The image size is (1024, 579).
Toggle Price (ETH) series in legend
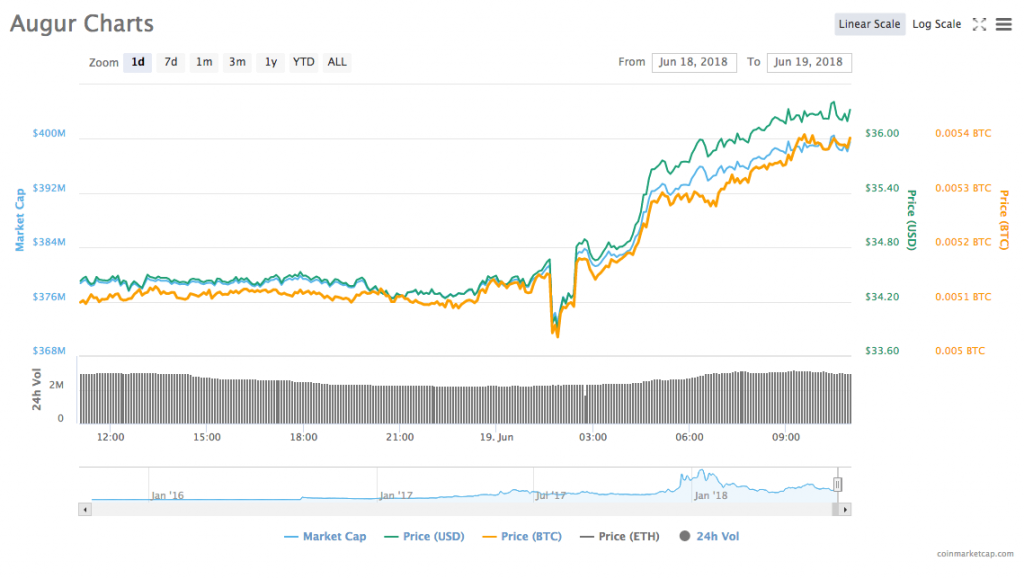click(x=620, y=537)
